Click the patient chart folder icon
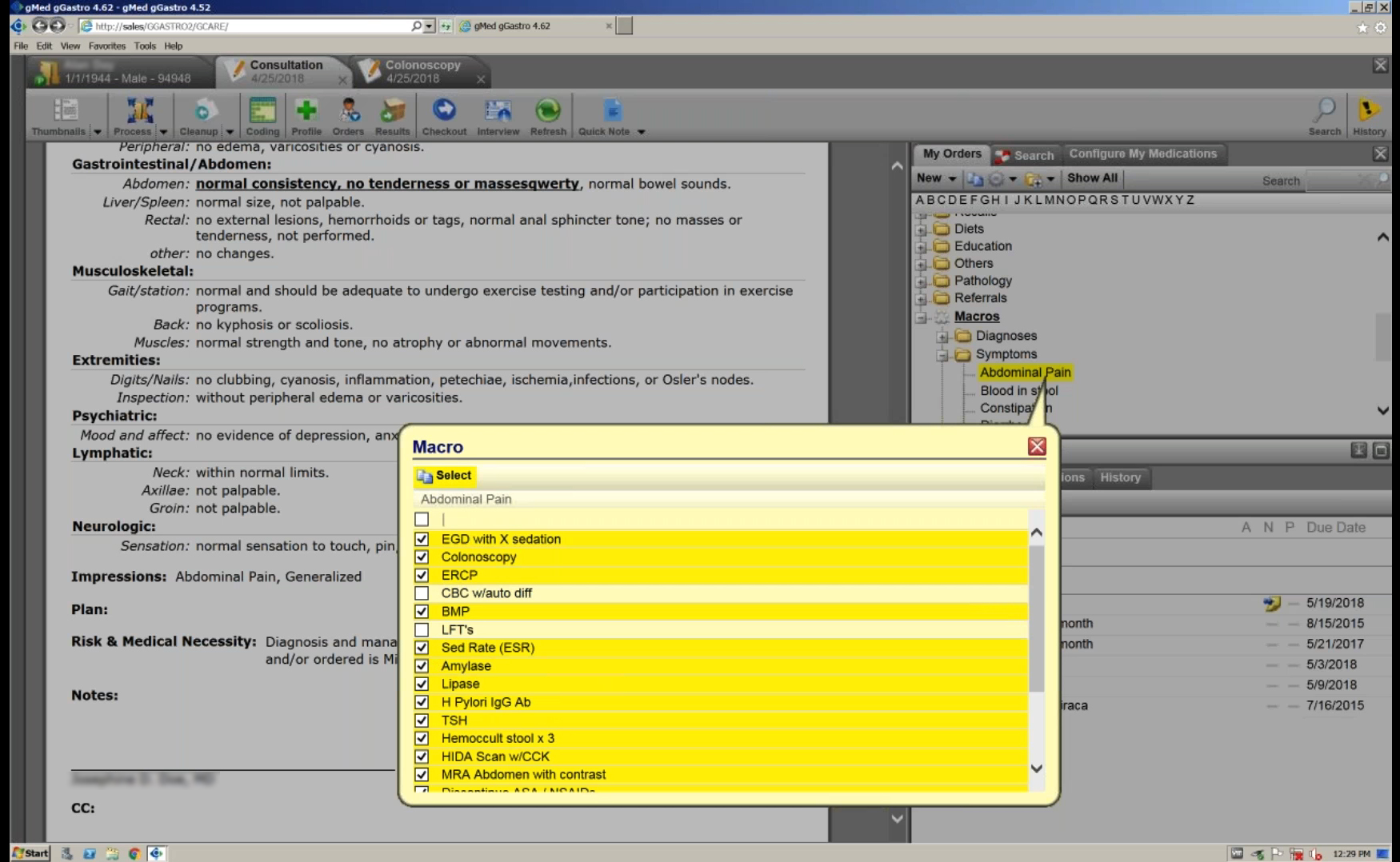 tap(47, 73)
